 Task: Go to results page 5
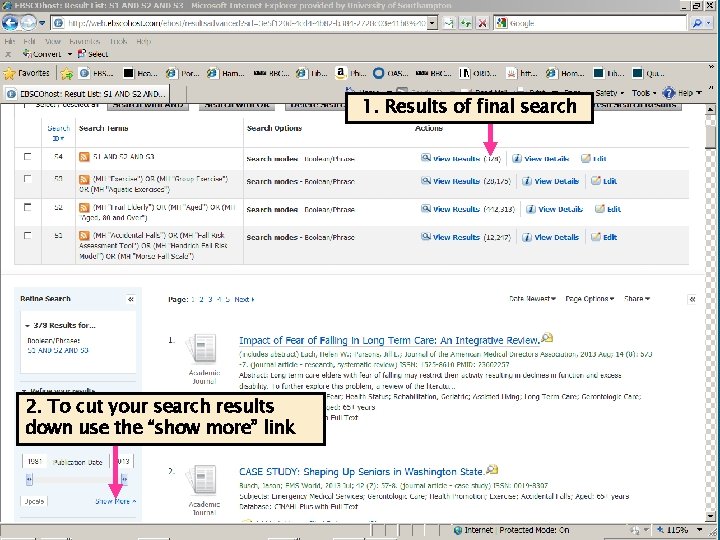click(227, 299)
